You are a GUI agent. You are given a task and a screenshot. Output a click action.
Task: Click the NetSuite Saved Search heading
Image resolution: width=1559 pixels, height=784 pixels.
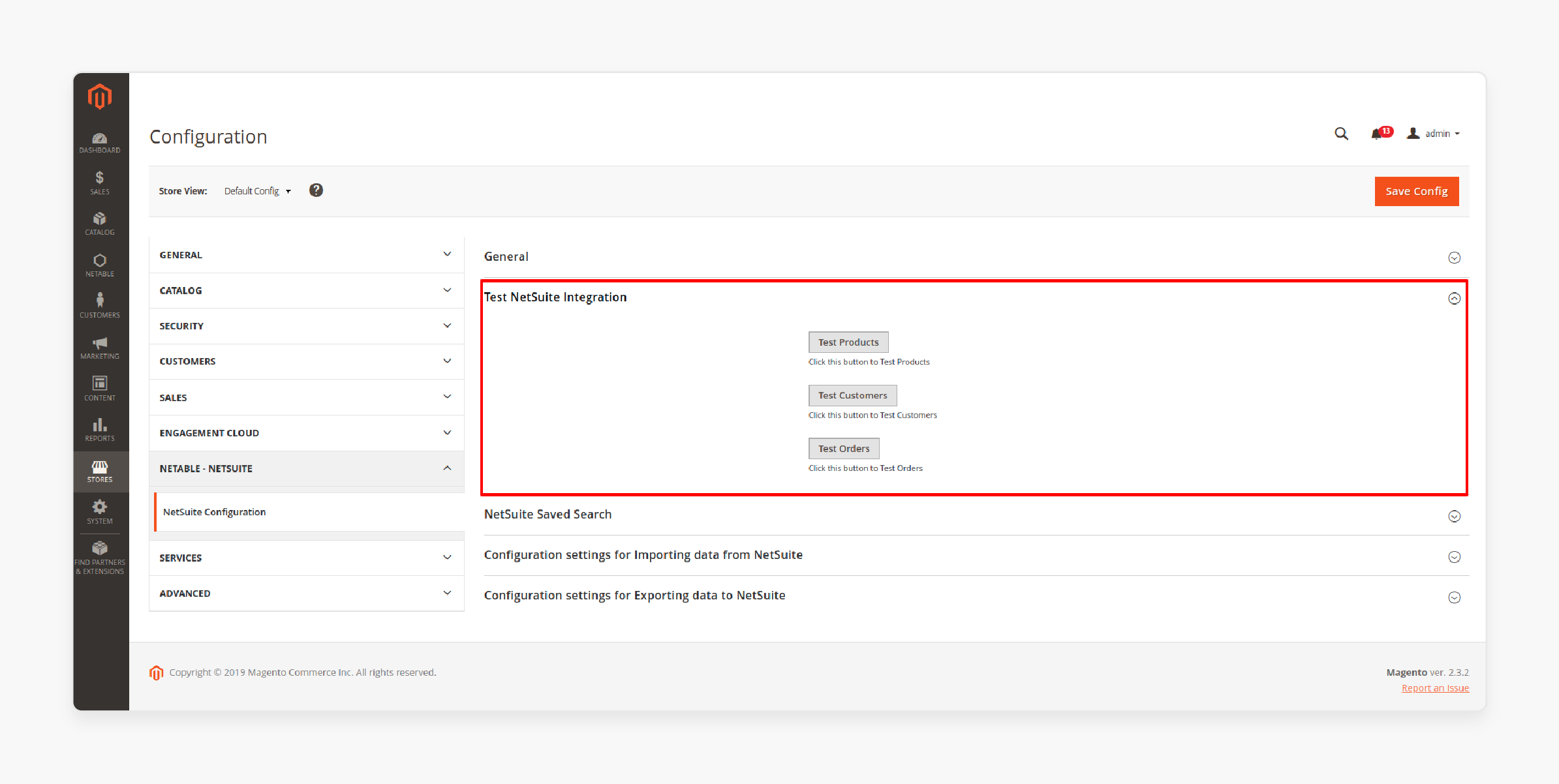548,515
